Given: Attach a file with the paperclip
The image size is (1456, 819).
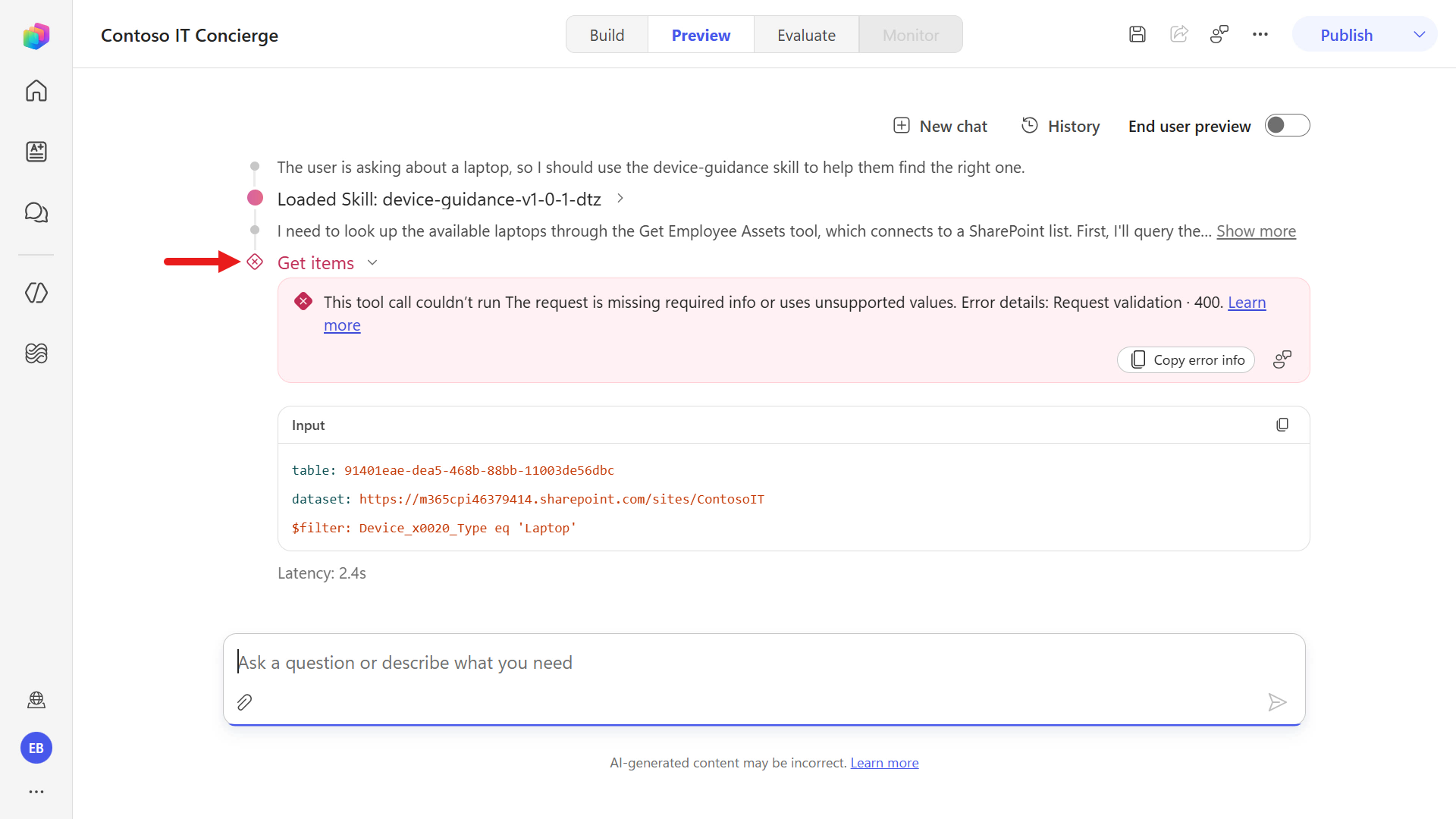Looking at the screenshot, I should (x=244, y=702).
